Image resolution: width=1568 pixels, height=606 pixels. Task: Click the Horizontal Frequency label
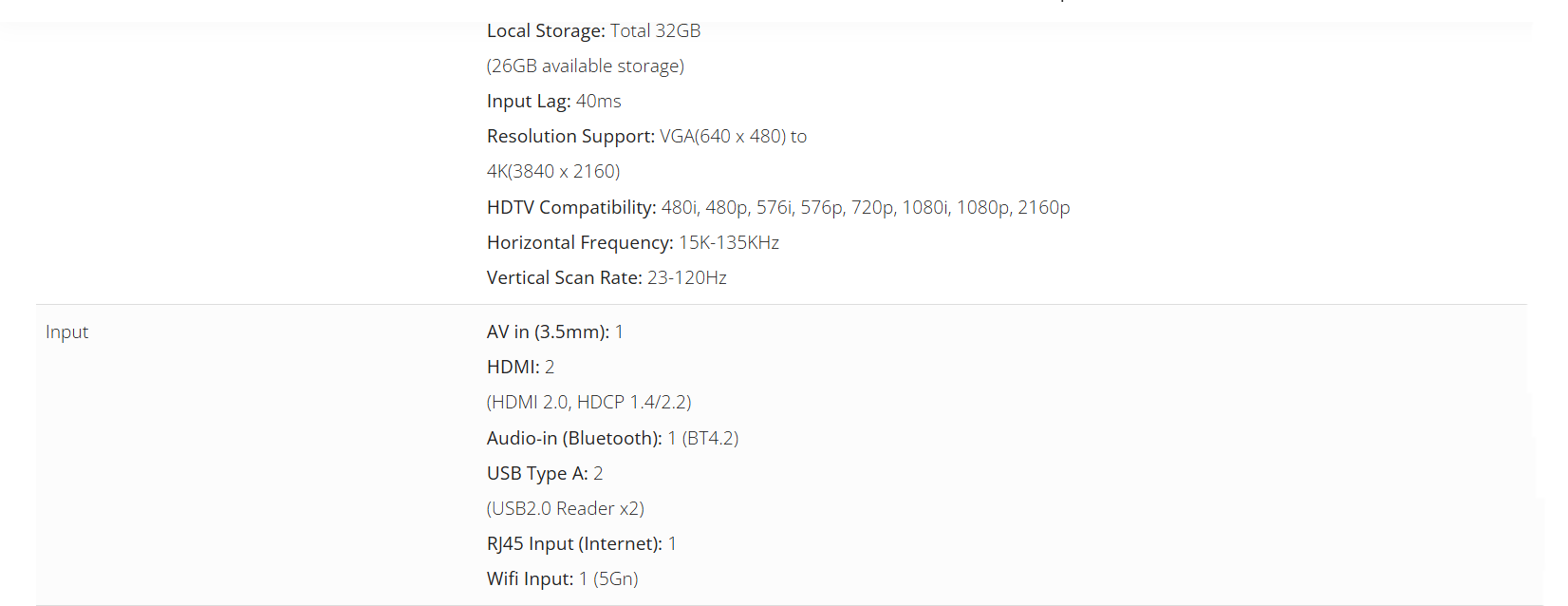579,242
